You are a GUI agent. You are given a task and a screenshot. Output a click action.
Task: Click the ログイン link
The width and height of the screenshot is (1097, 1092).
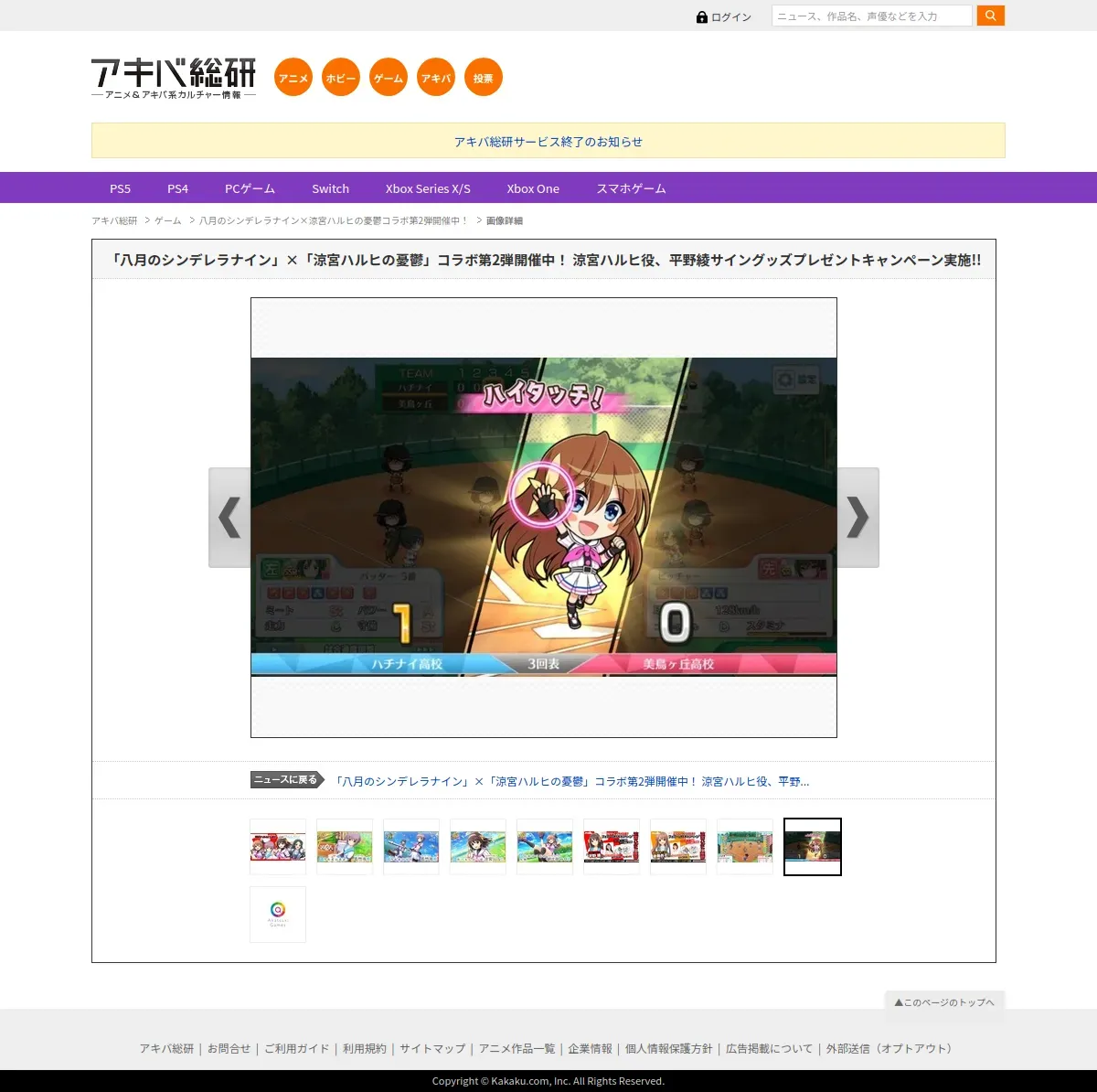731,17
